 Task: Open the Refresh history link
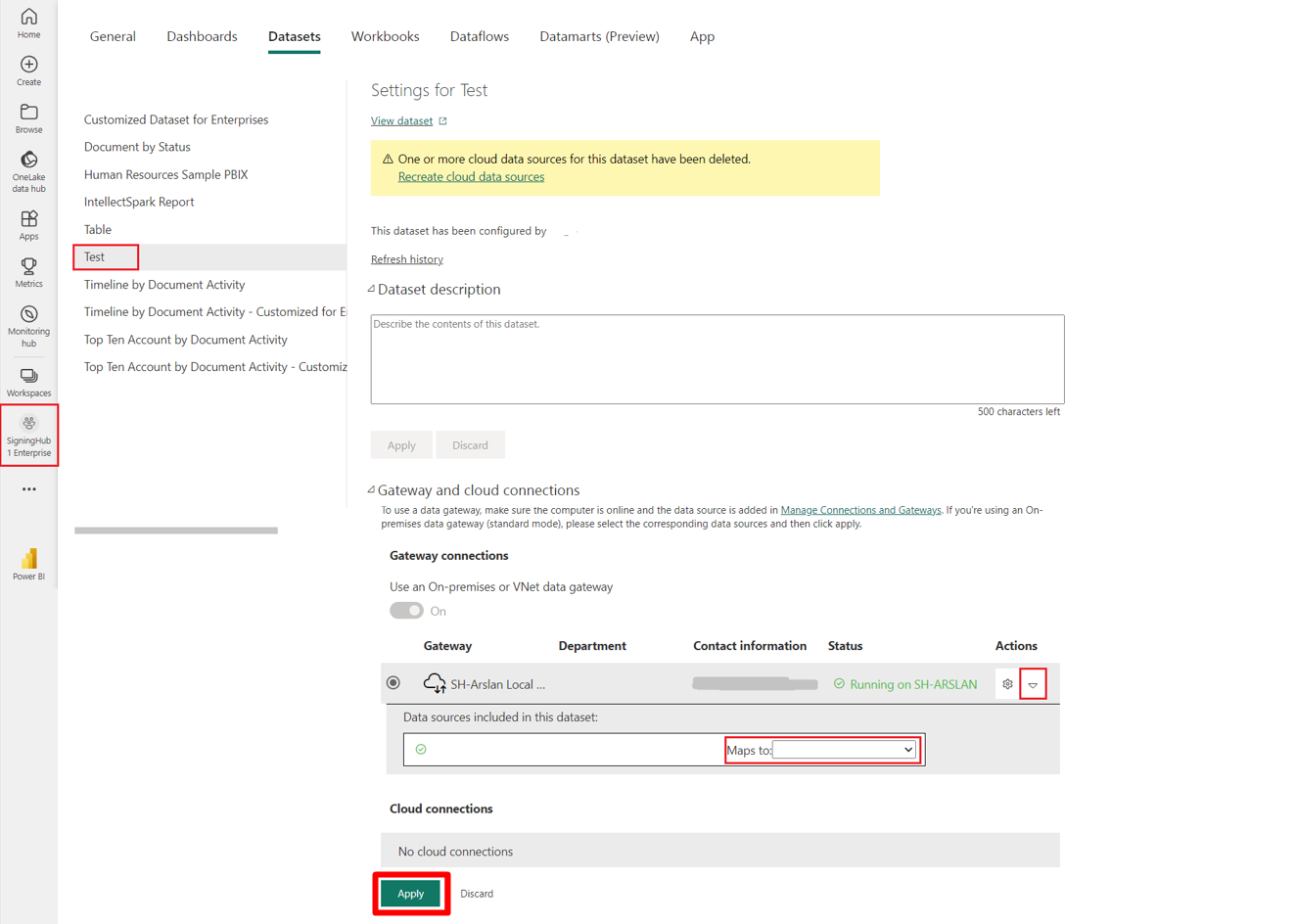pyautogui.click(x=406, y=259)
